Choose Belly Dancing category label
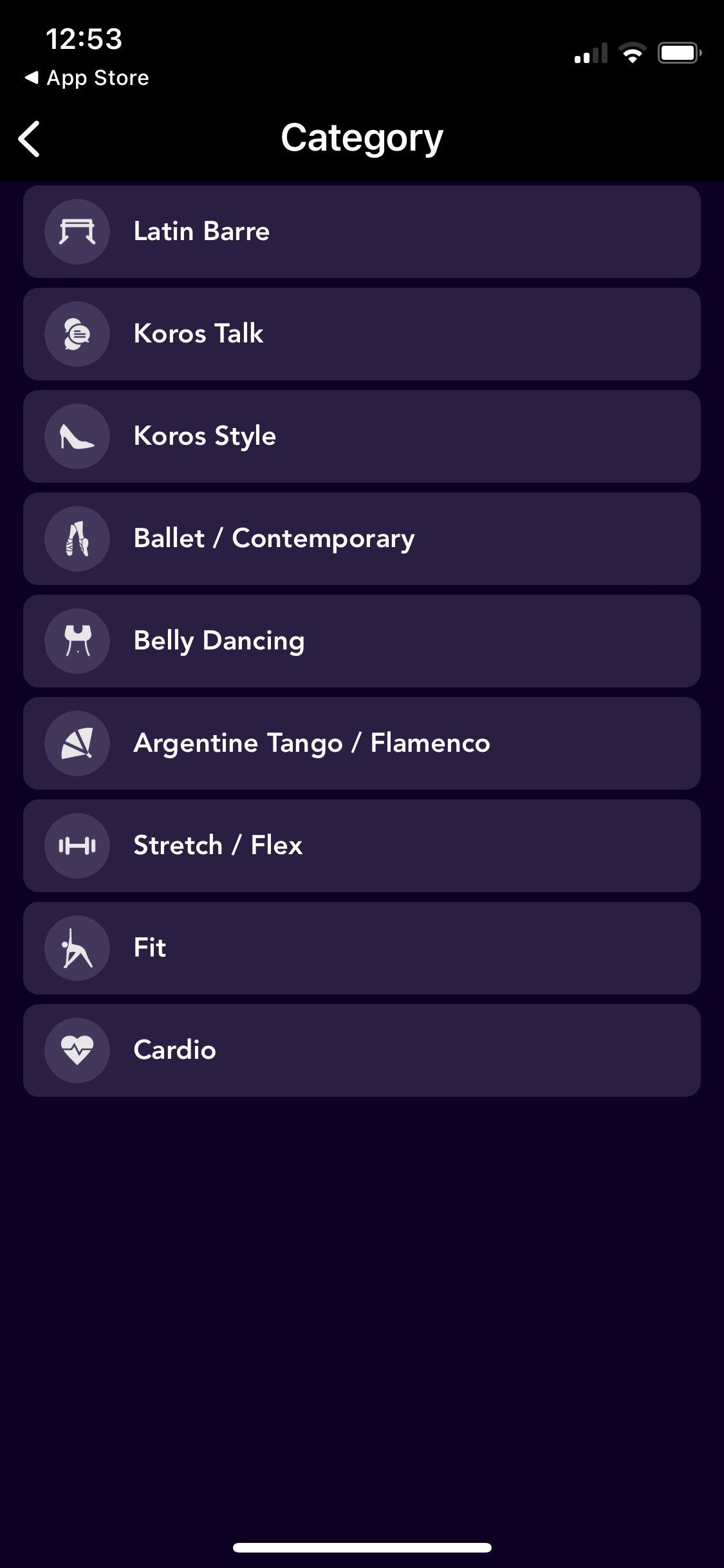Viewport: 724px width, 1568px height. pyautogui.click(x=219, y=641)
